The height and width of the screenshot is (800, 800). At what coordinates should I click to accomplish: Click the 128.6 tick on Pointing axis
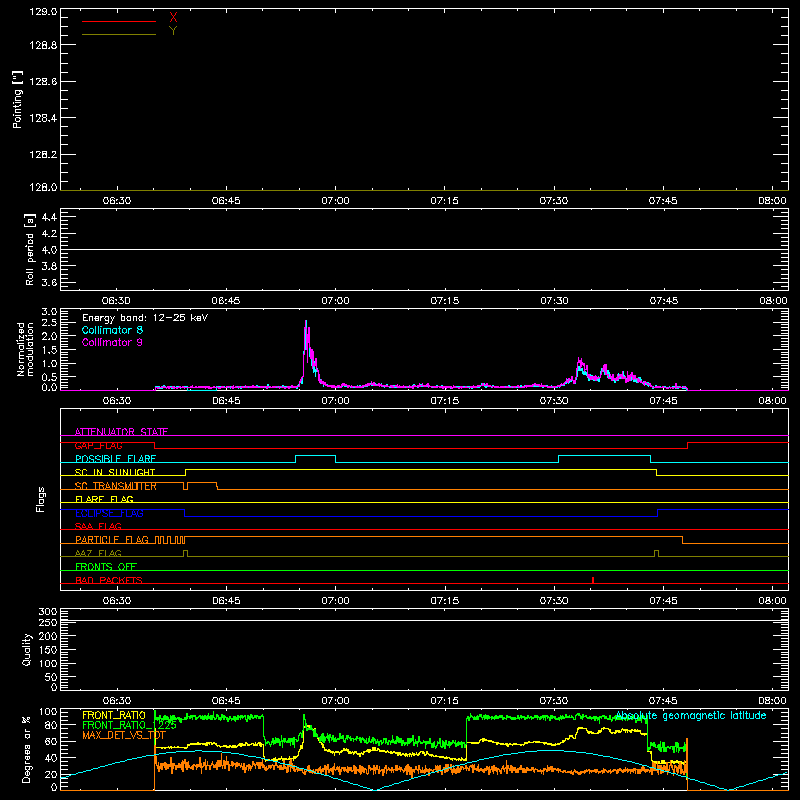tap(43, 82)
